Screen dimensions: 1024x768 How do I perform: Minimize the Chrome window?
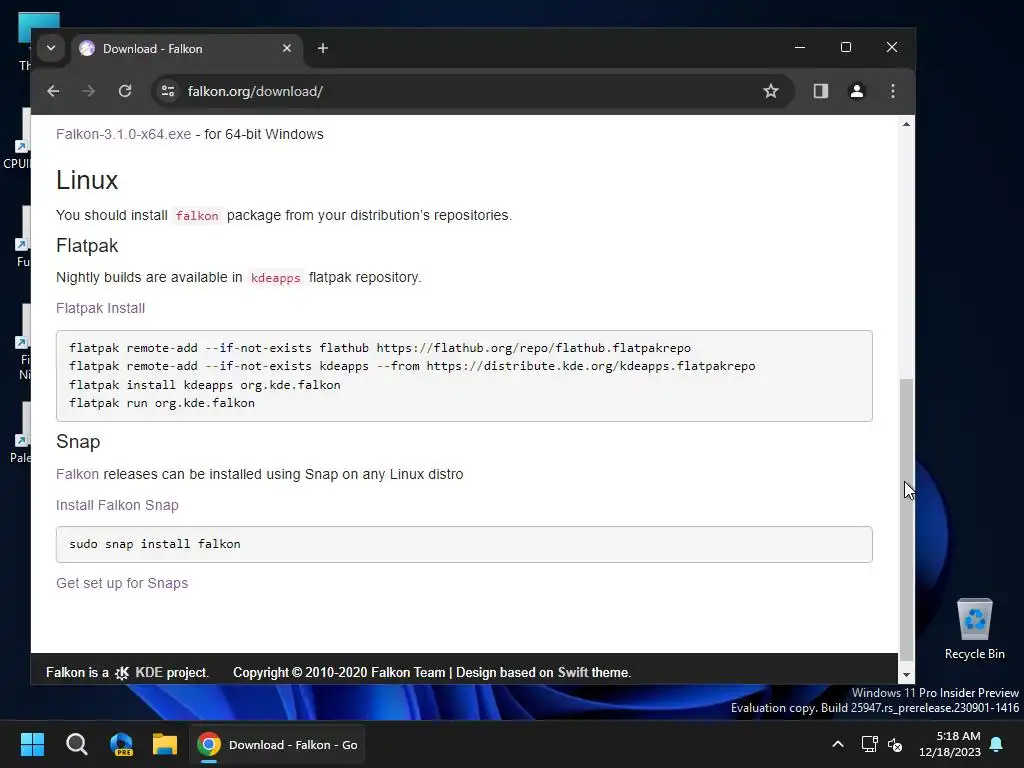(x=800, y=47)
